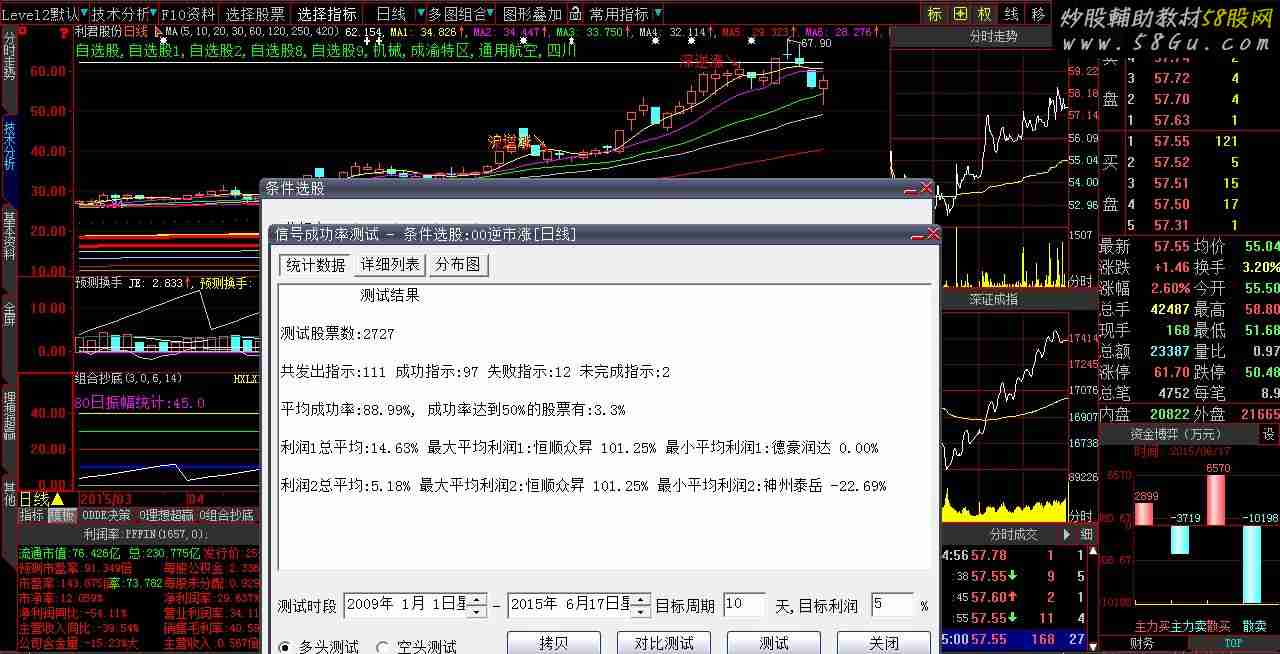Switch to the ODDK决策 template tab
This screenshot has height=654, width=1280.
pyautogui.click(x=106, y=515)
